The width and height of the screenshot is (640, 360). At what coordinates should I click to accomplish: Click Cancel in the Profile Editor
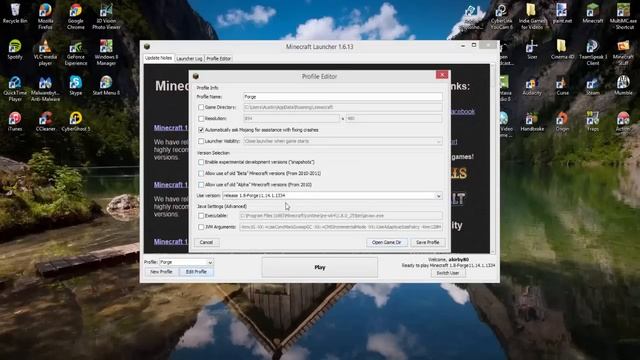tap(206, 242)
